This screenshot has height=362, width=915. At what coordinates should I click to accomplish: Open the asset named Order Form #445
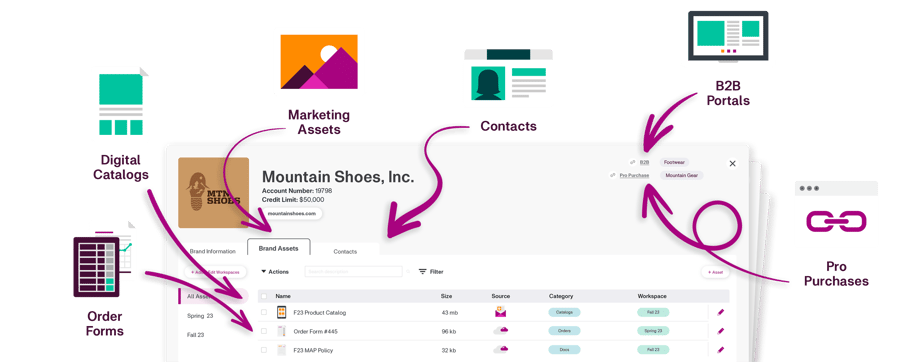pos(315,332)
